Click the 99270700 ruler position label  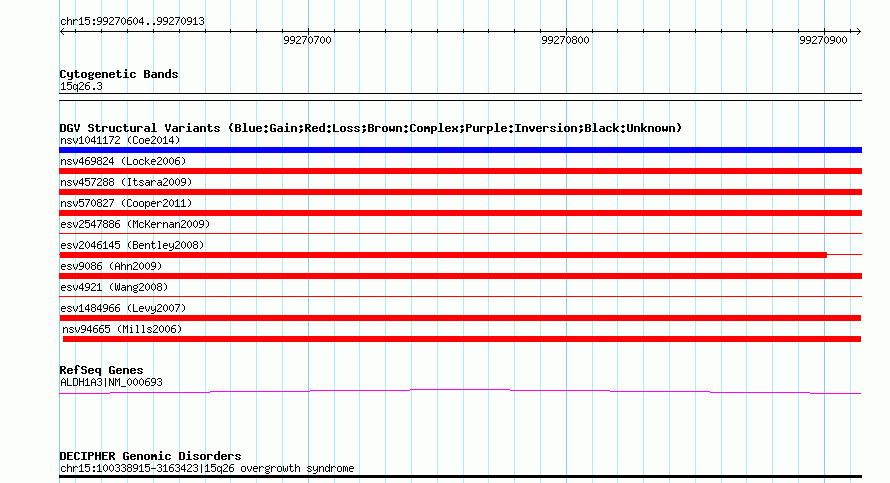coord(307,40)
